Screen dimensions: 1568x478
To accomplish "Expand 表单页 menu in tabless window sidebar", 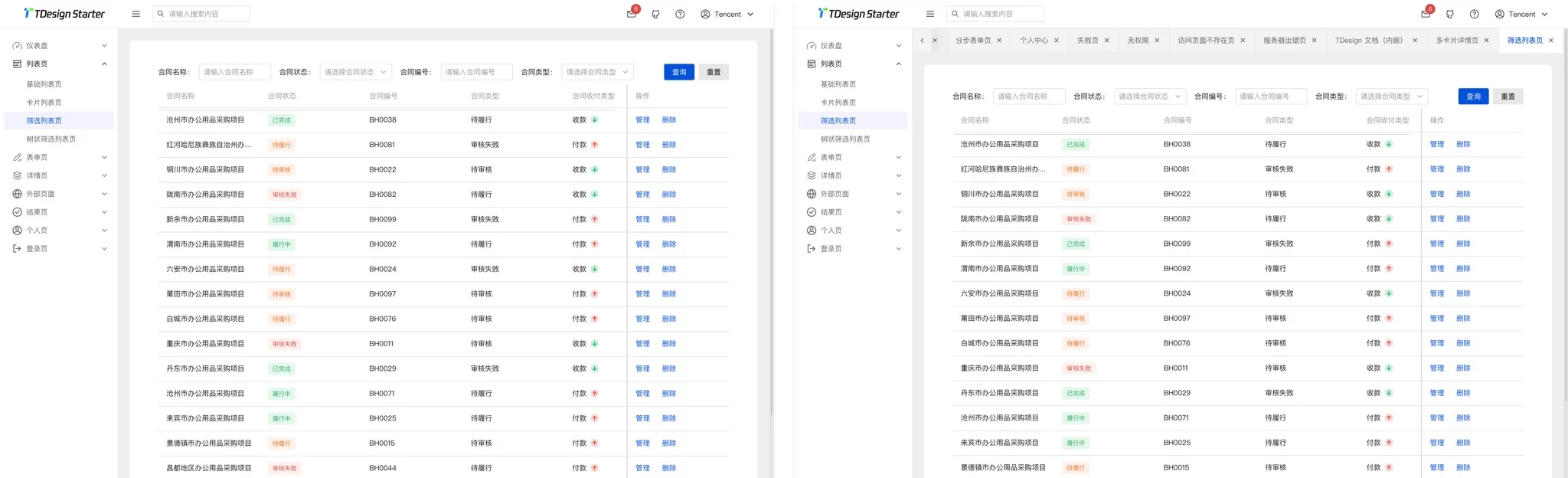I will click(x=59, y=157).
